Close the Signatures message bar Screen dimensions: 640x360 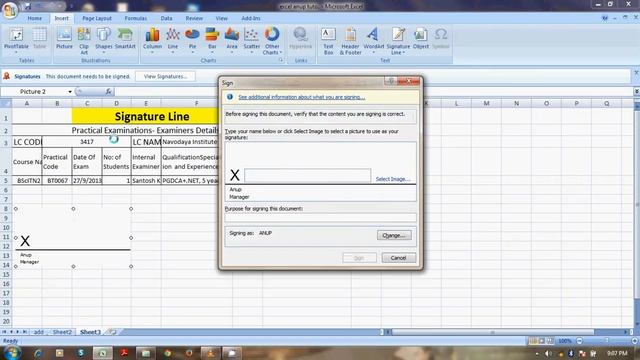click(636, 73)
